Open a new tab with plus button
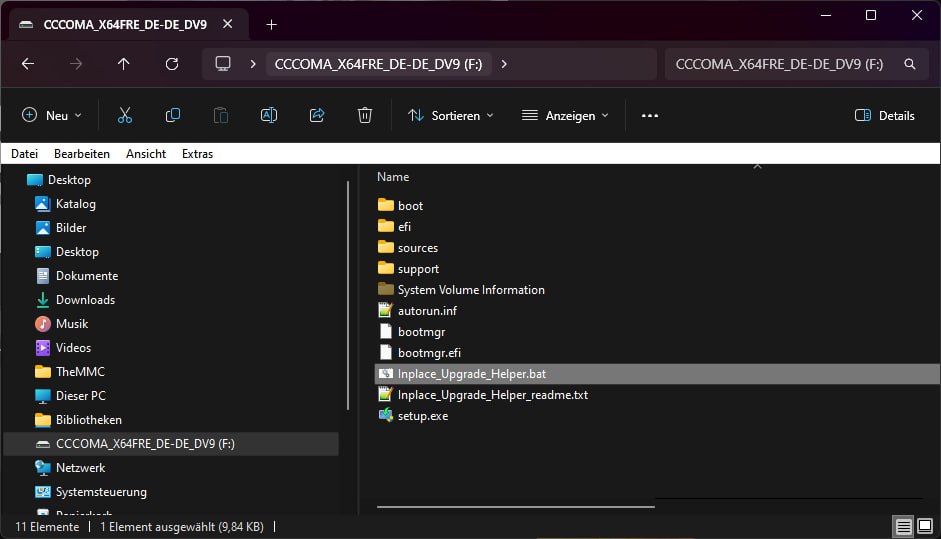This screenshot has height=539, width=941. (271, 25)
